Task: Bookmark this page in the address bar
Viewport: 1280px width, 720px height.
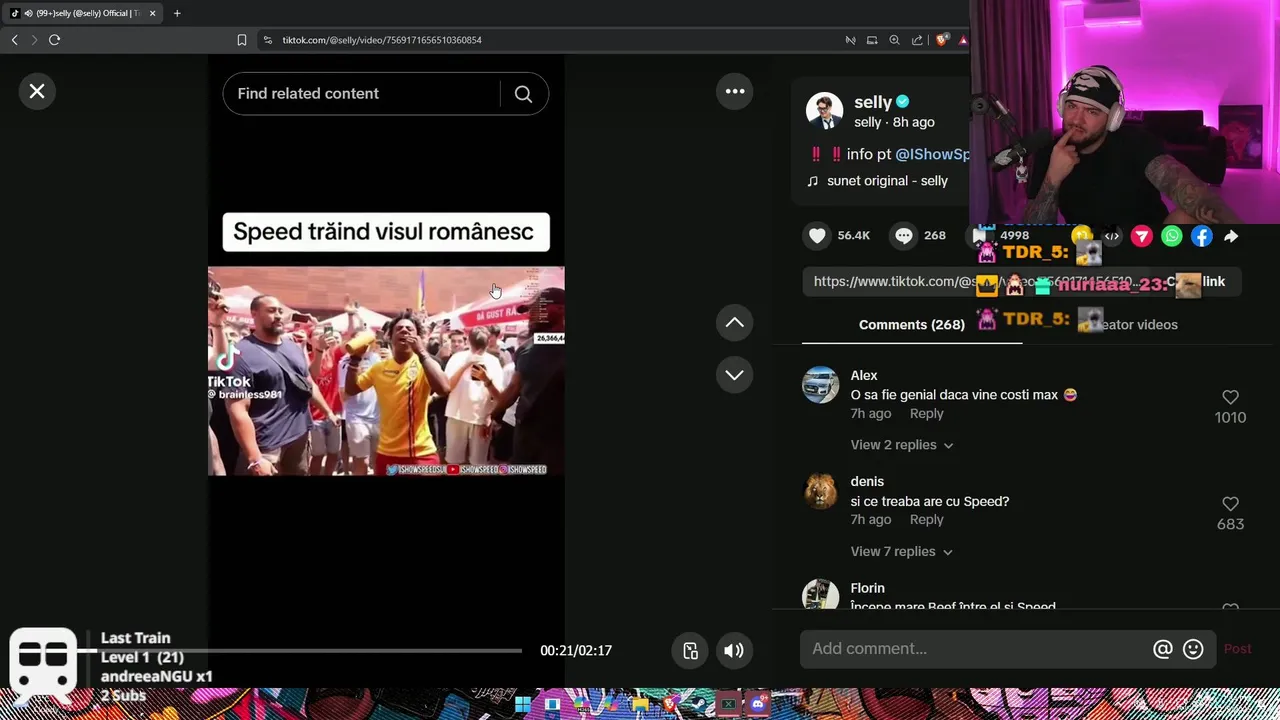Action: pyautogui.click(x=241, y=40)
